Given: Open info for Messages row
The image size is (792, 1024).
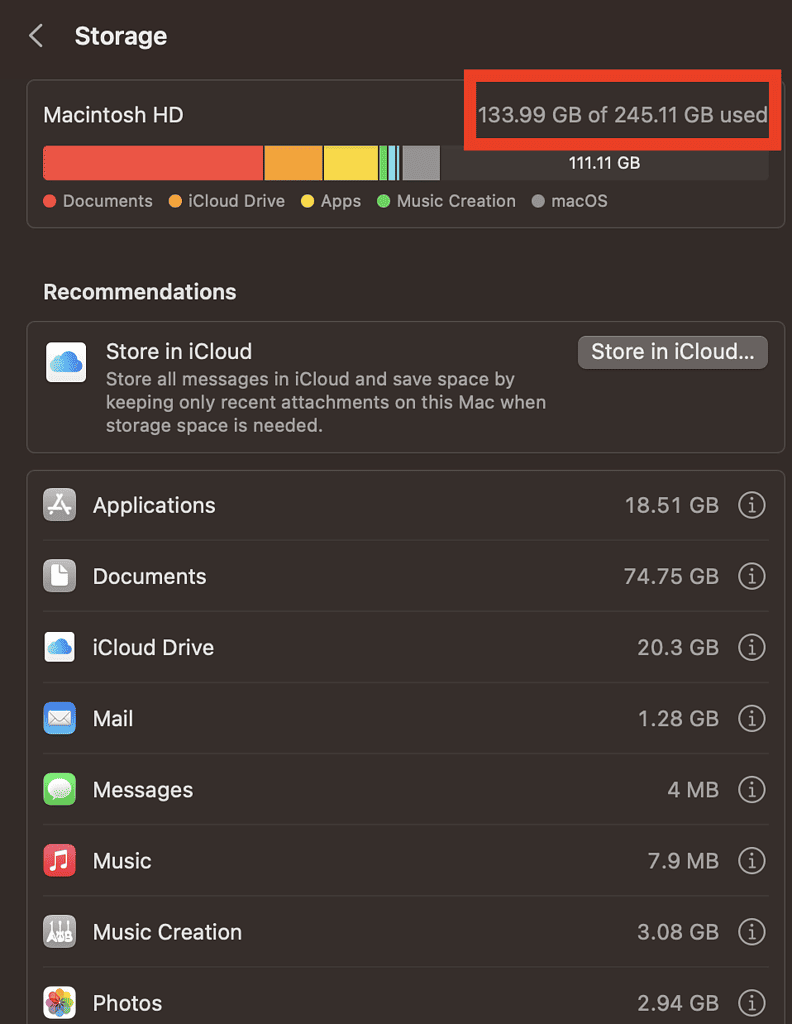Looking at the screenshot, I should point(751,790).
